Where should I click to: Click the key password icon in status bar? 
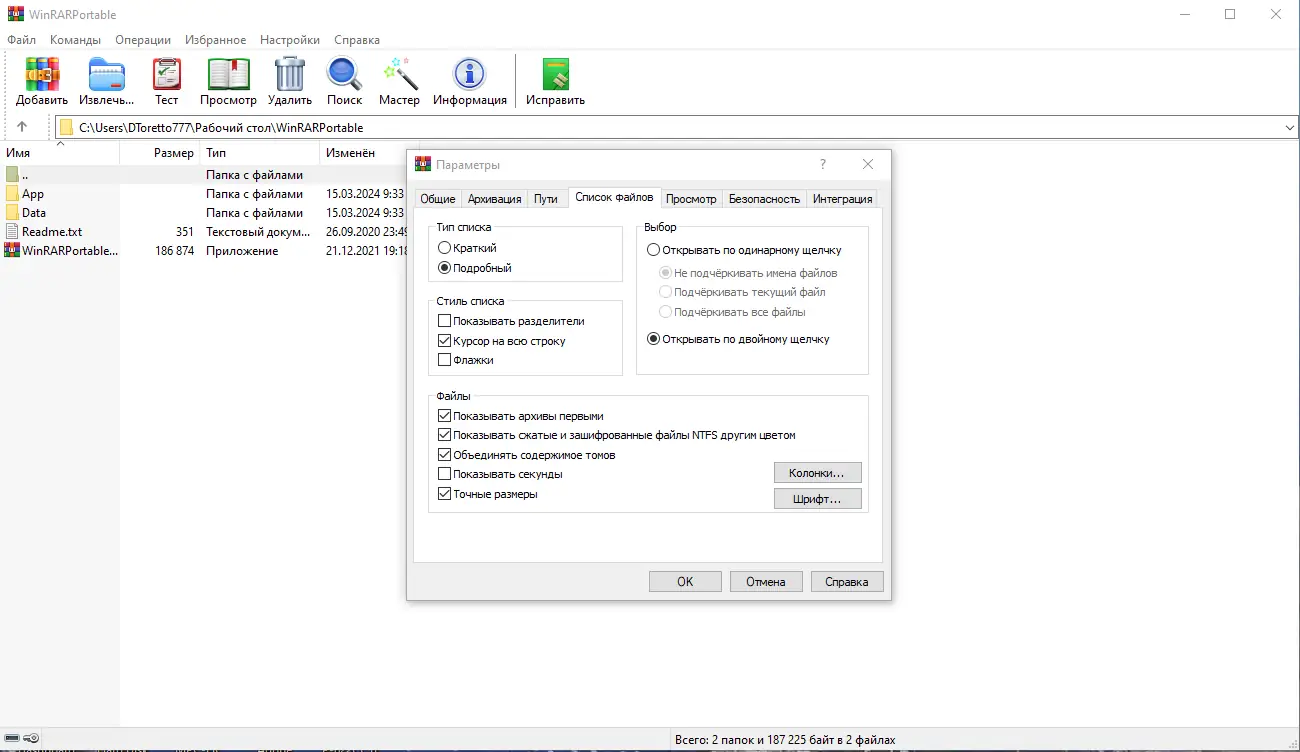31,739
